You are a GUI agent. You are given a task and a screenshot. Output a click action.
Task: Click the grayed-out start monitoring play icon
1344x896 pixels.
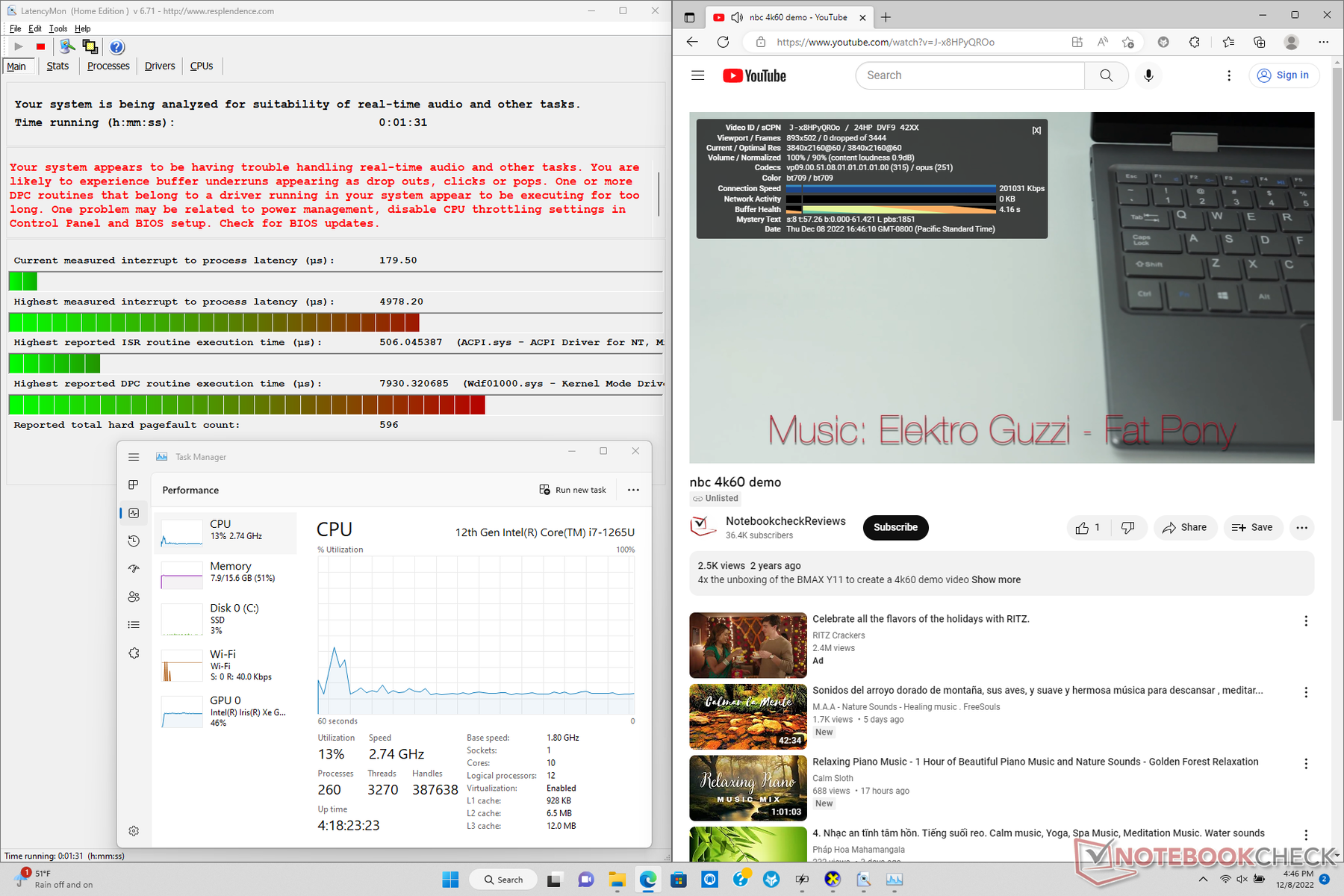19,47
